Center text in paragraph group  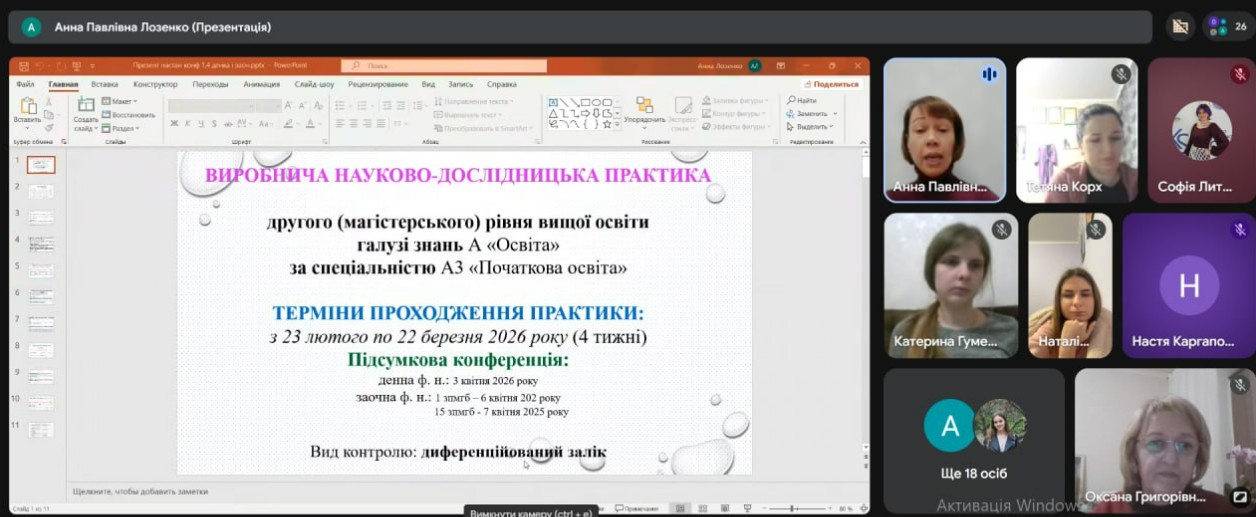354,123
